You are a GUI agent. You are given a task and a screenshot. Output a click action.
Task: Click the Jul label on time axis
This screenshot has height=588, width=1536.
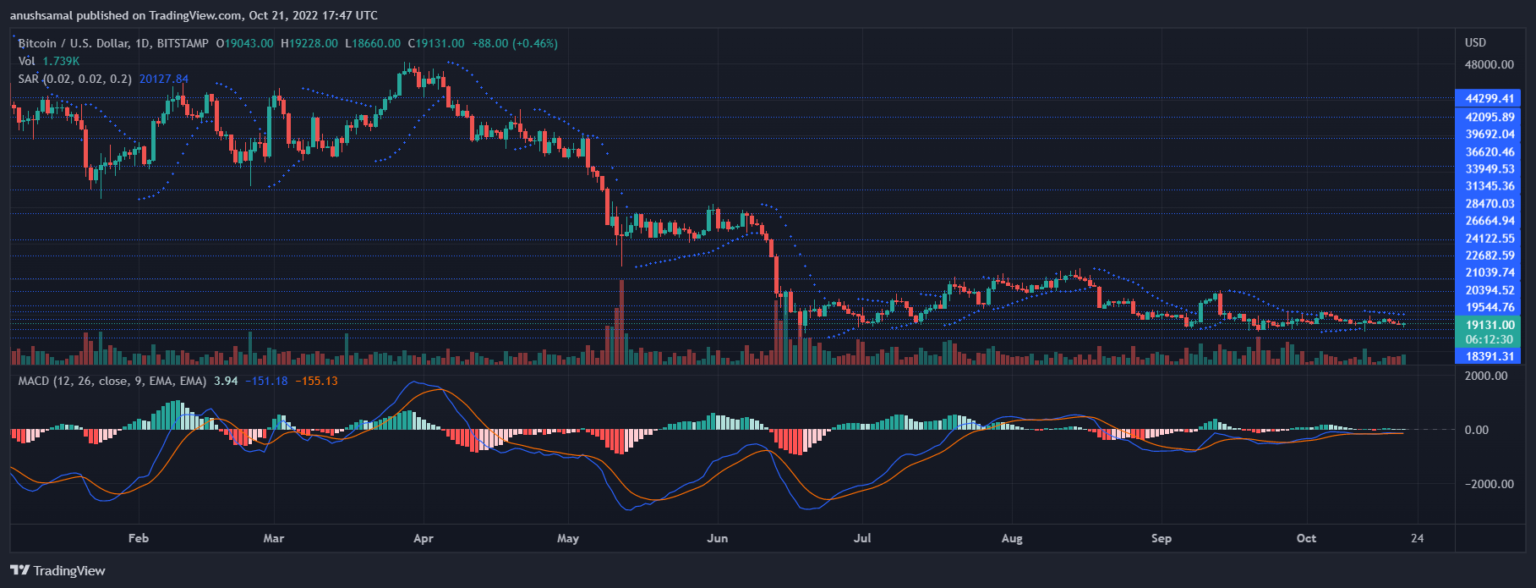(864, 538)
